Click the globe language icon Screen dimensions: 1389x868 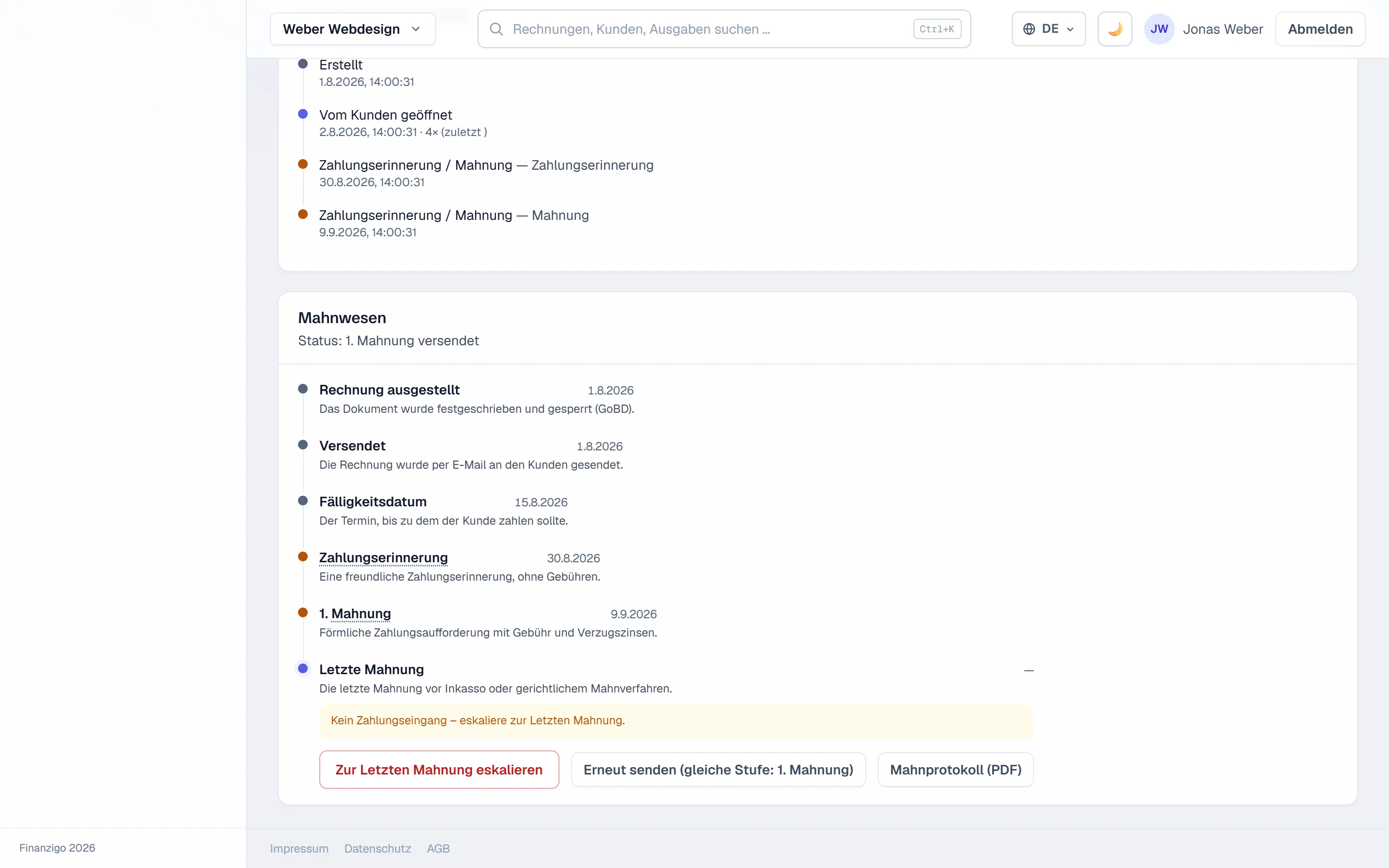pyautogui.click(x=1029, y=29)
